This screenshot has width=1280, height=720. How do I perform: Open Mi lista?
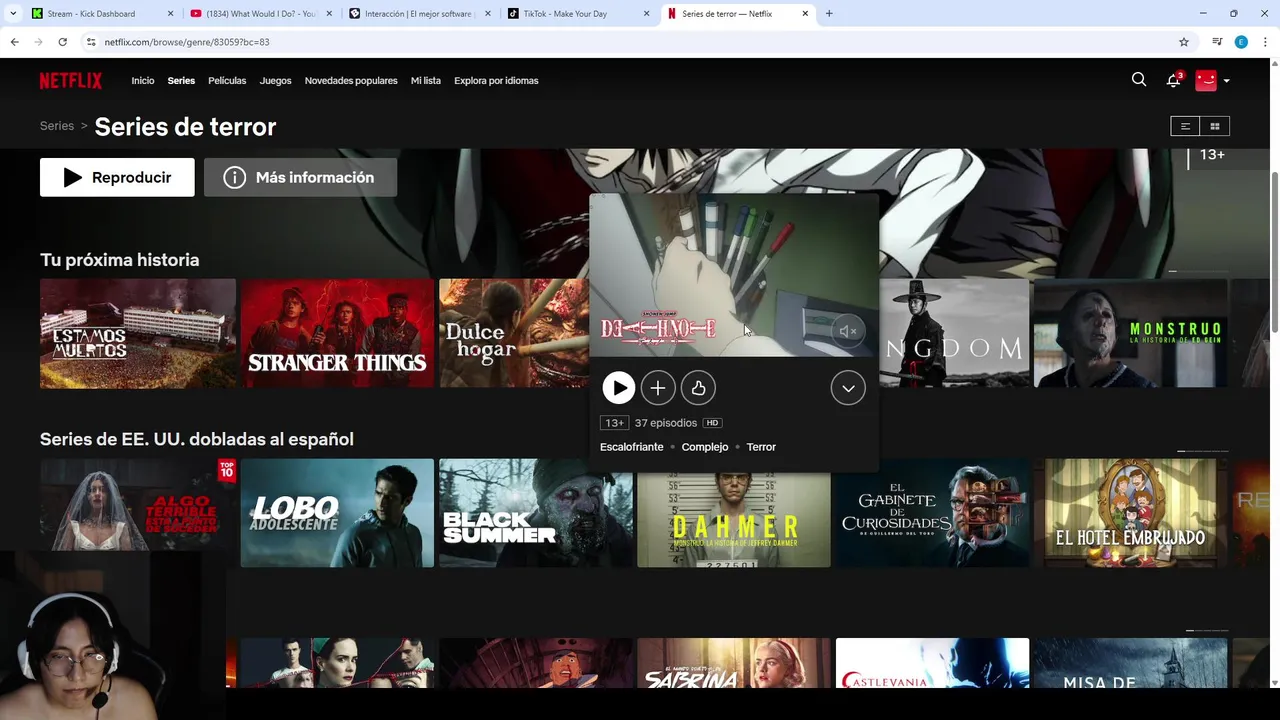point(426,81)
